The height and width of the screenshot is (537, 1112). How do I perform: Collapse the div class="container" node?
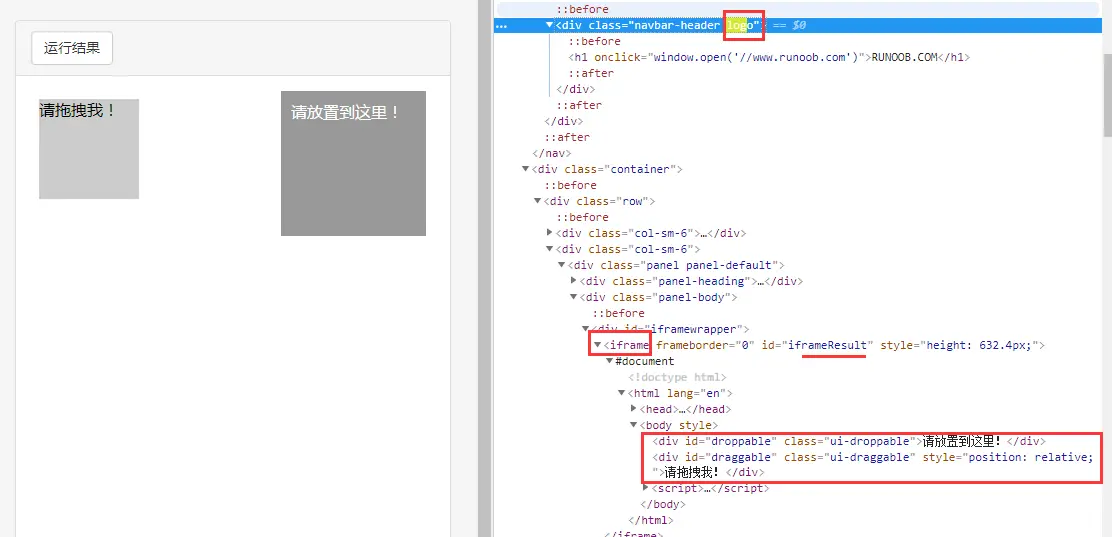tap(526, 169)
